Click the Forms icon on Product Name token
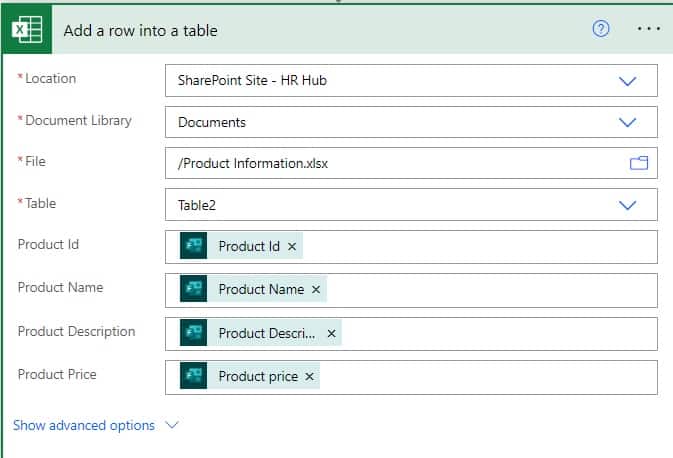 click(x=194, y=288)
